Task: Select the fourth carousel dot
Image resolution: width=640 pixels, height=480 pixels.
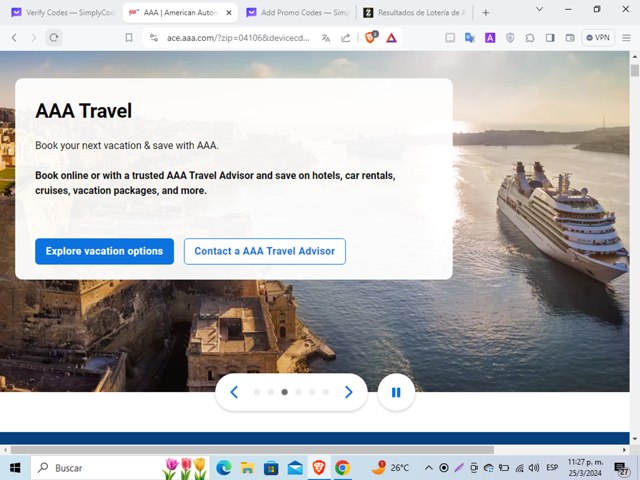Action: pyautogui.click(x=298, y=392)
